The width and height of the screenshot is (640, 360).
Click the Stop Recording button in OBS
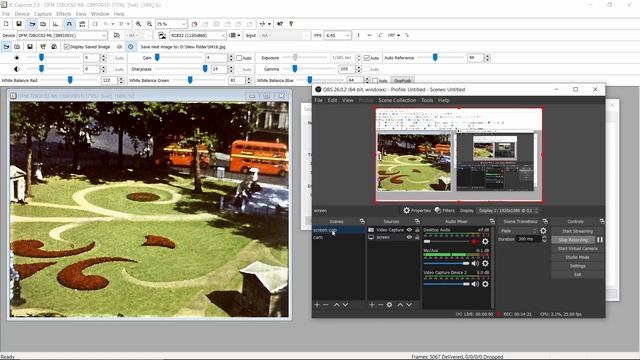(573, 240)
